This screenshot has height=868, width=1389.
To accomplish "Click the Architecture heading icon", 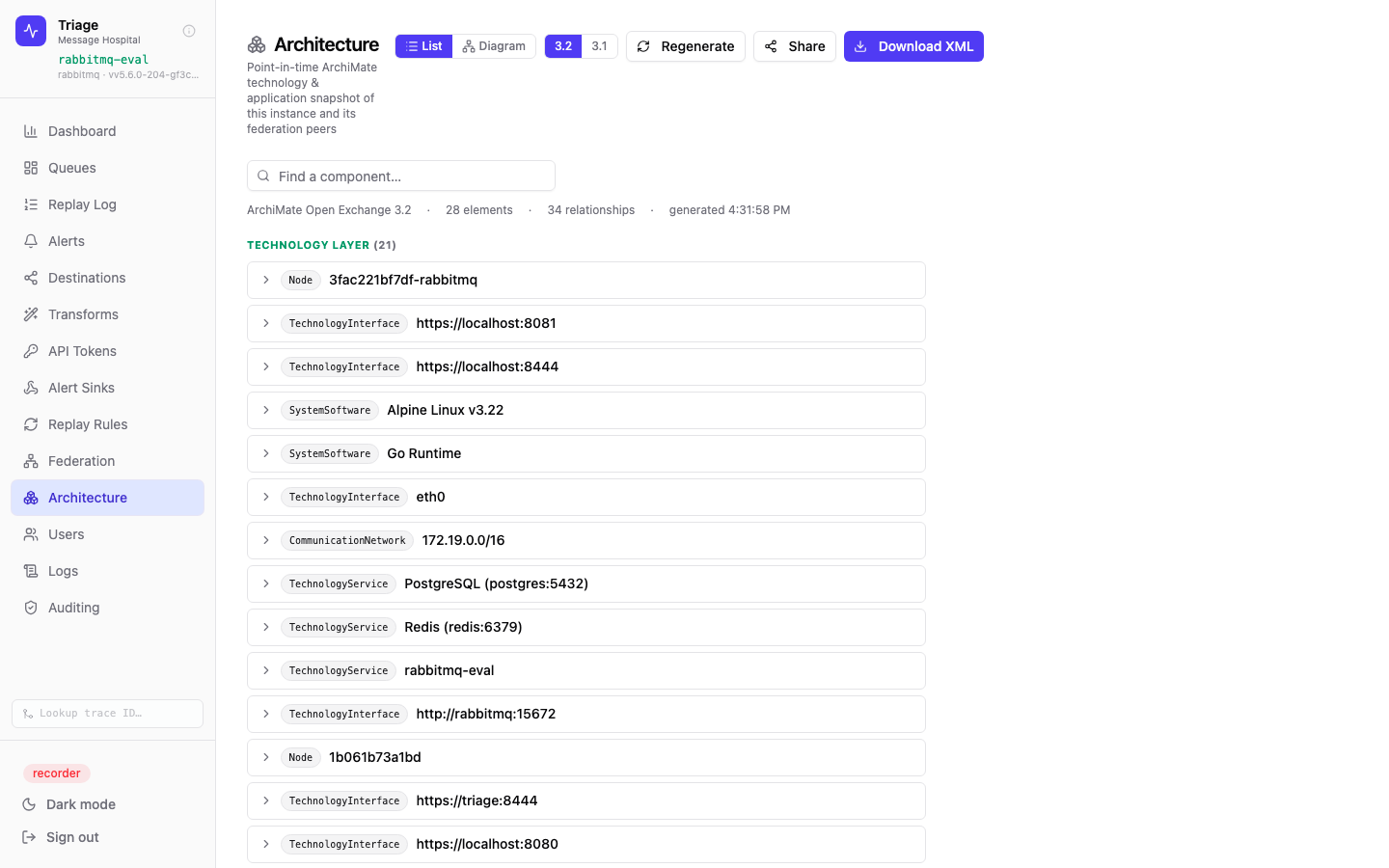I will coord(257,44).
